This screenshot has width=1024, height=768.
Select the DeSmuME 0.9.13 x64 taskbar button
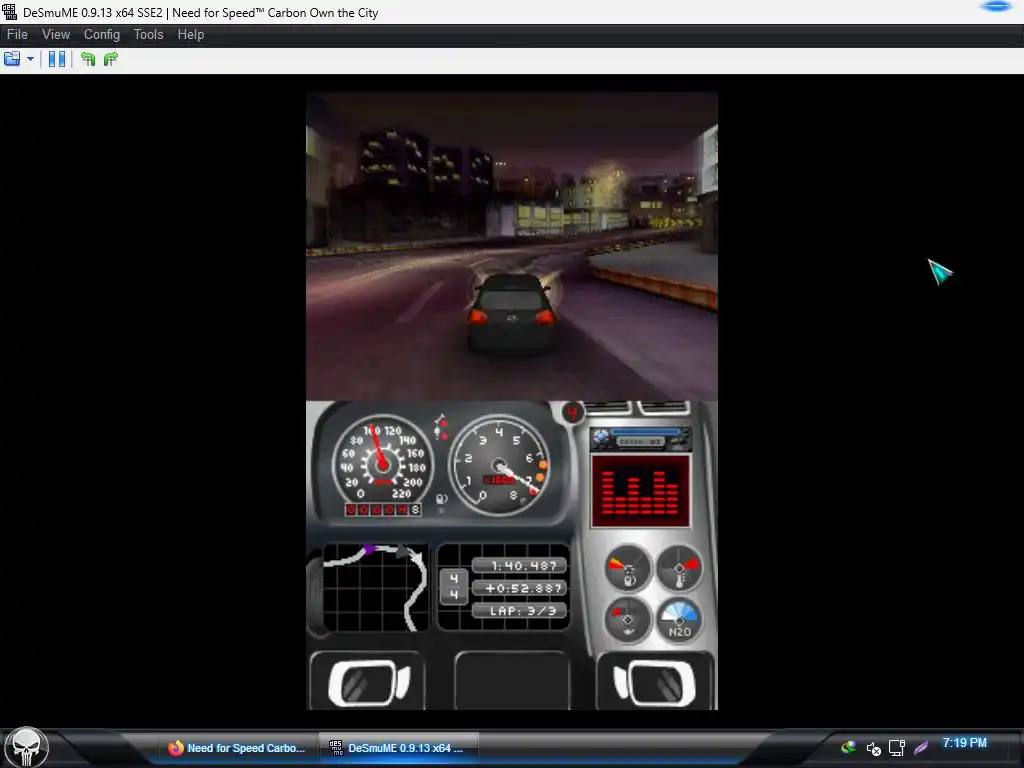[398, 748]
